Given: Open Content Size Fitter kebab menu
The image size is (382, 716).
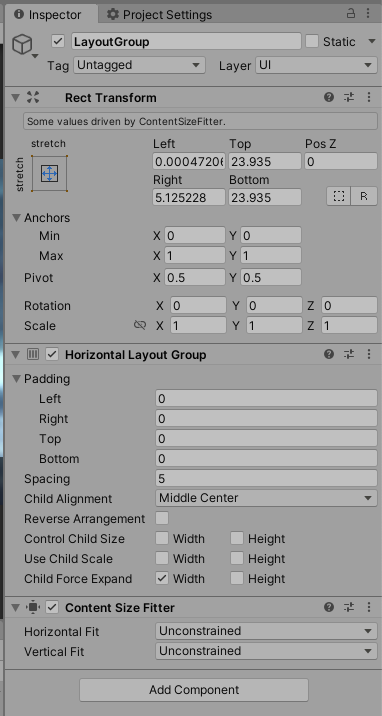Looking at the screenshot, I should coord(369,607).
